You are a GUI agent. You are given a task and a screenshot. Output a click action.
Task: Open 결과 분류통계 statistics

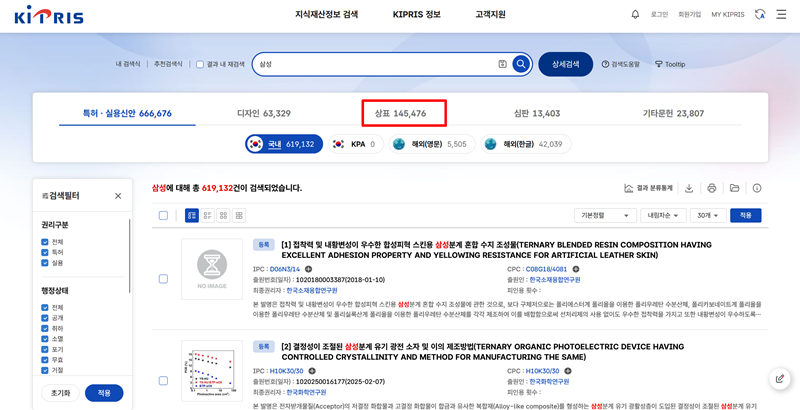tap(648, 188)
